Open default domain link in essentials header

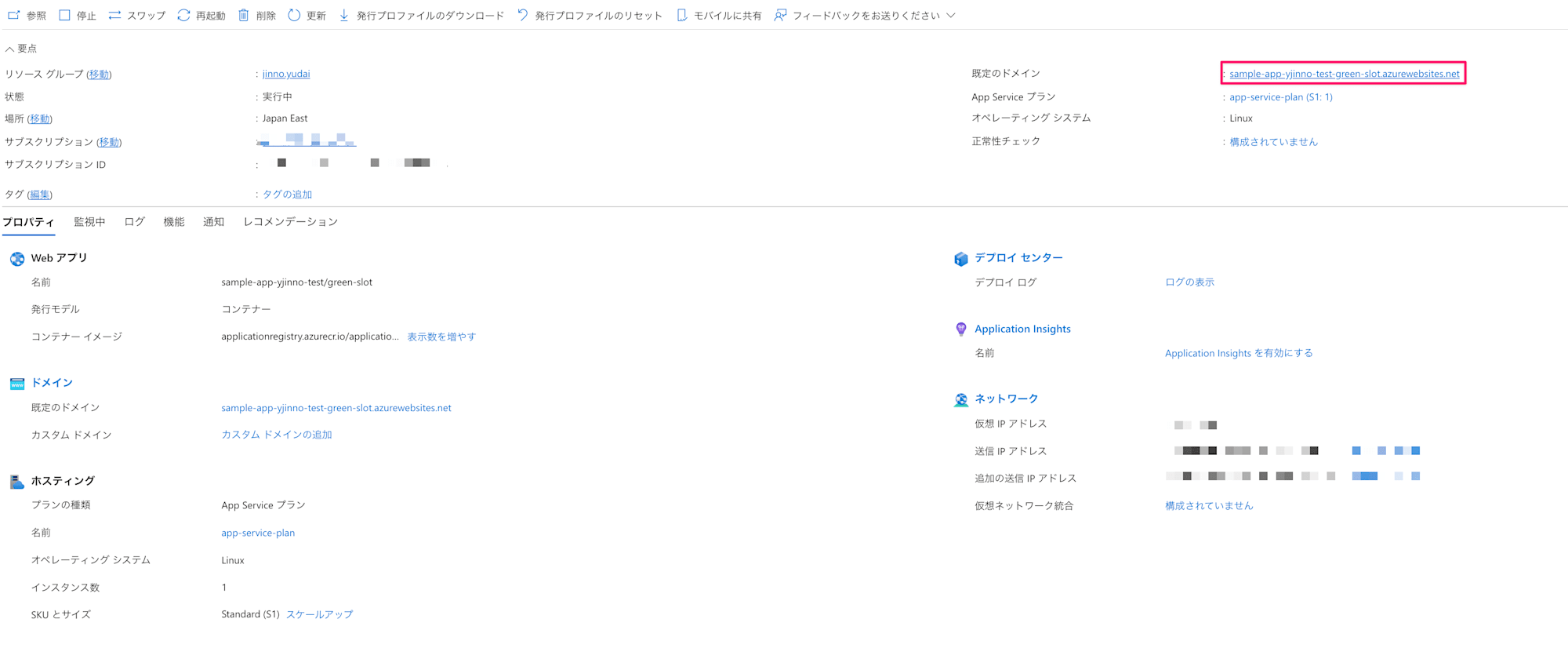click(x=1345, y=74)
